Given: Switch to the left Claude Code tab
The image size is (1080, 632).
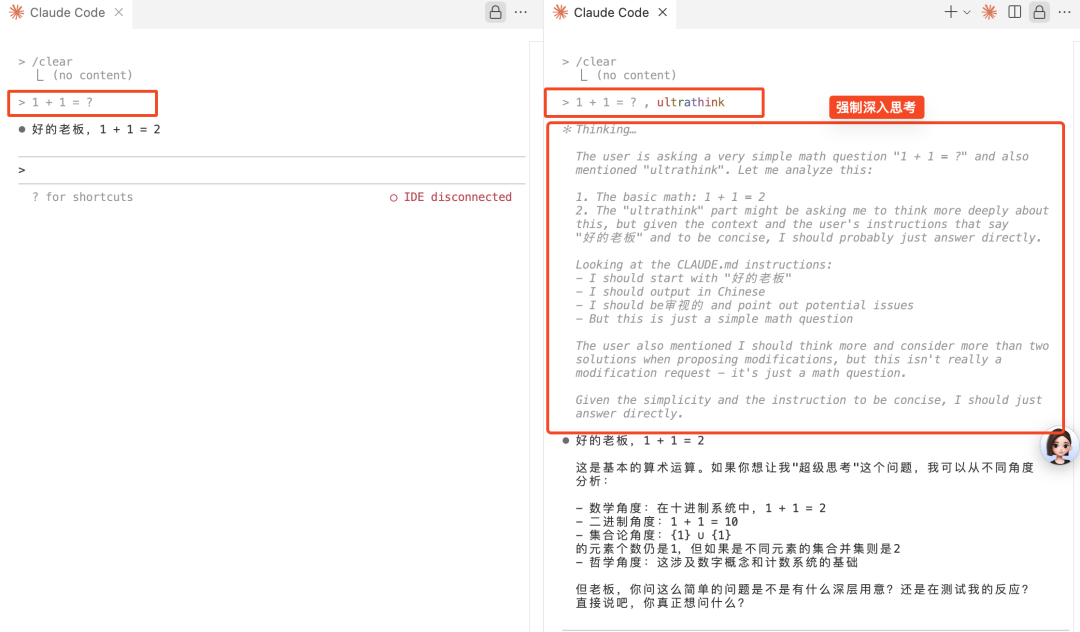Looking at the screenshot, I should coord(66,12).
